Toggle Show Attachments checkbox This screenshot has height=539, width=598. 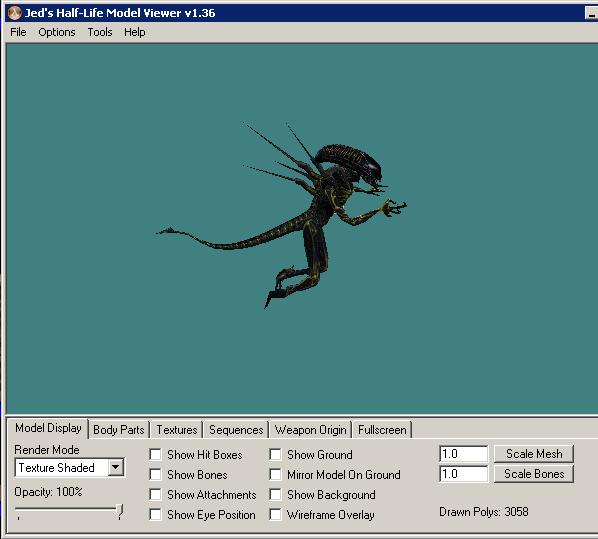155,495
